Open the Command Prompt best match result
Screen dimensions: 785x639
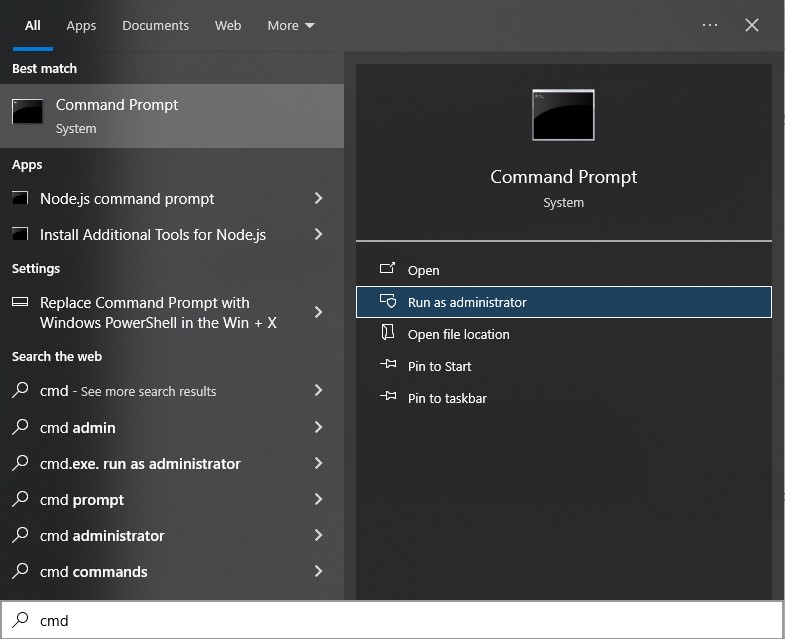(x=172, y=116)
